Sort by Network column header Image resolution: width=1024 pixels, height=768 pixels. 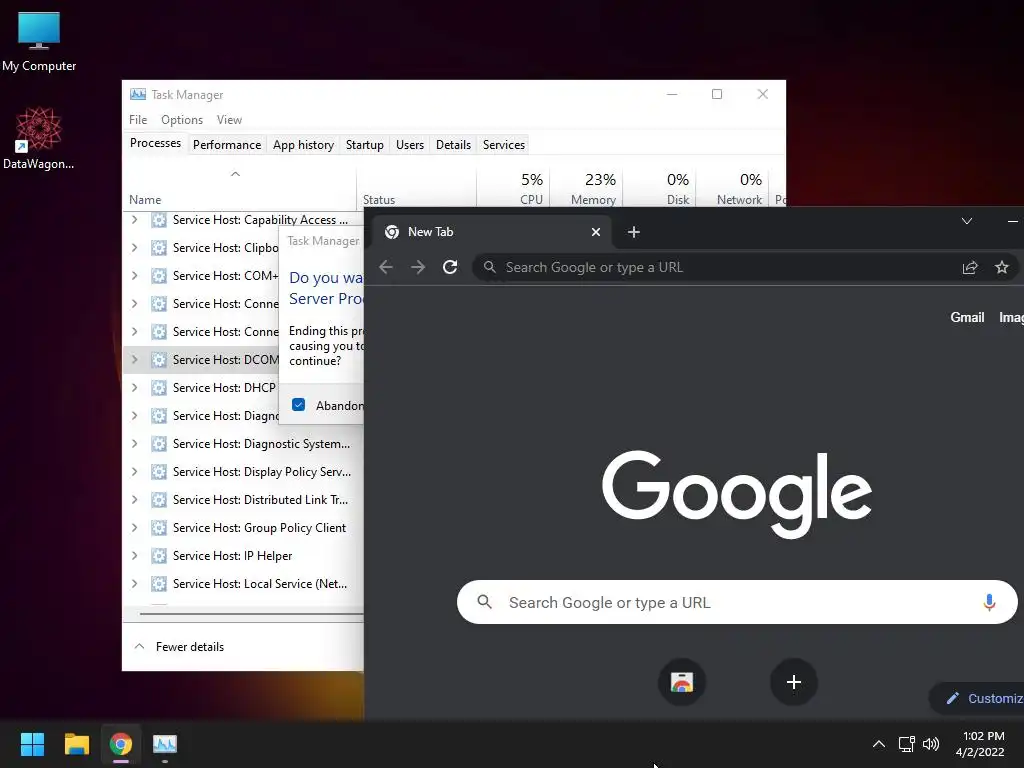(x=733, y=188)
